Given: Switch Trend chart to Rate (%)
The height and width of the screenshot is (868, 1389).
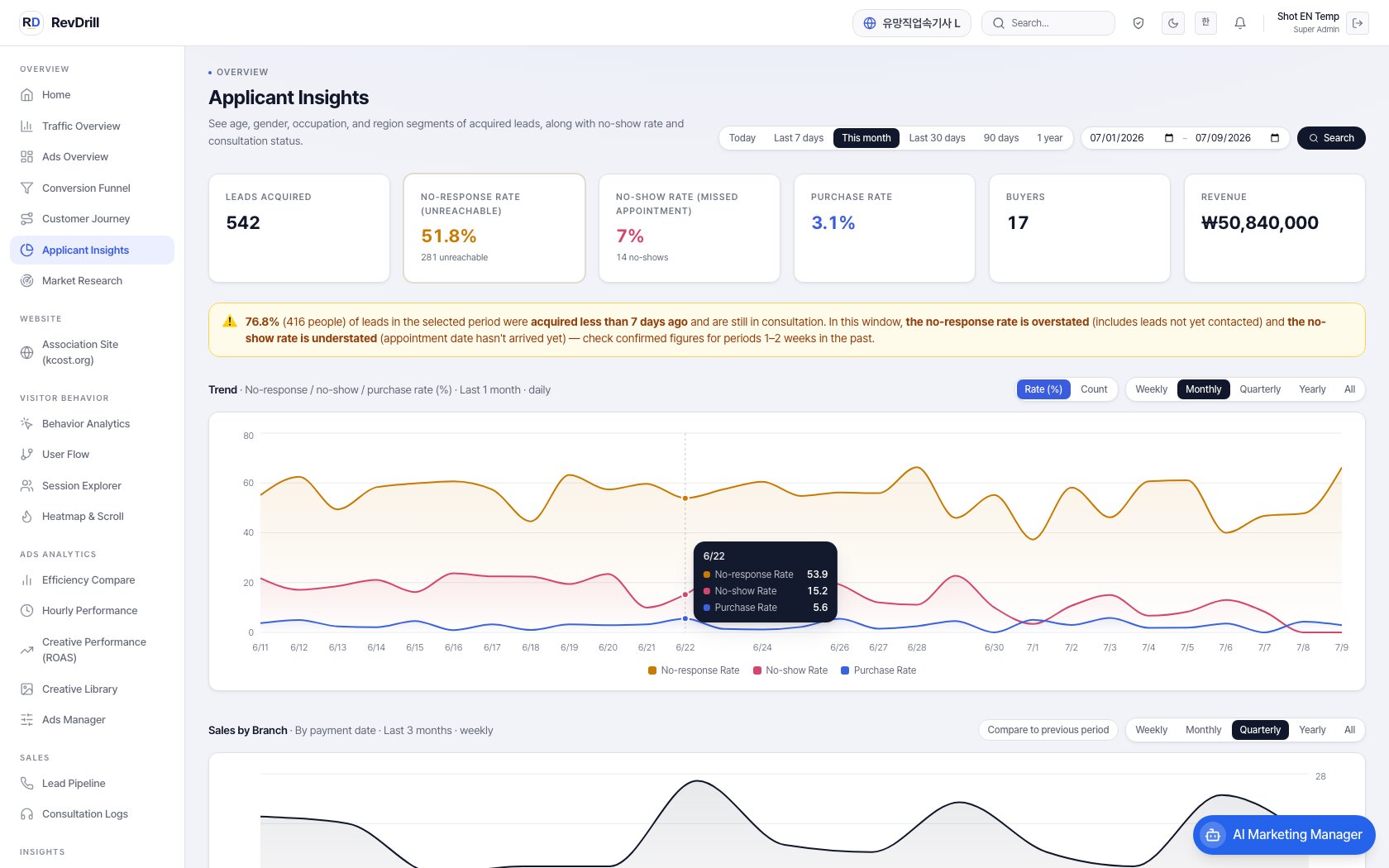Looking at the screenshot, I should (1043, 389).
